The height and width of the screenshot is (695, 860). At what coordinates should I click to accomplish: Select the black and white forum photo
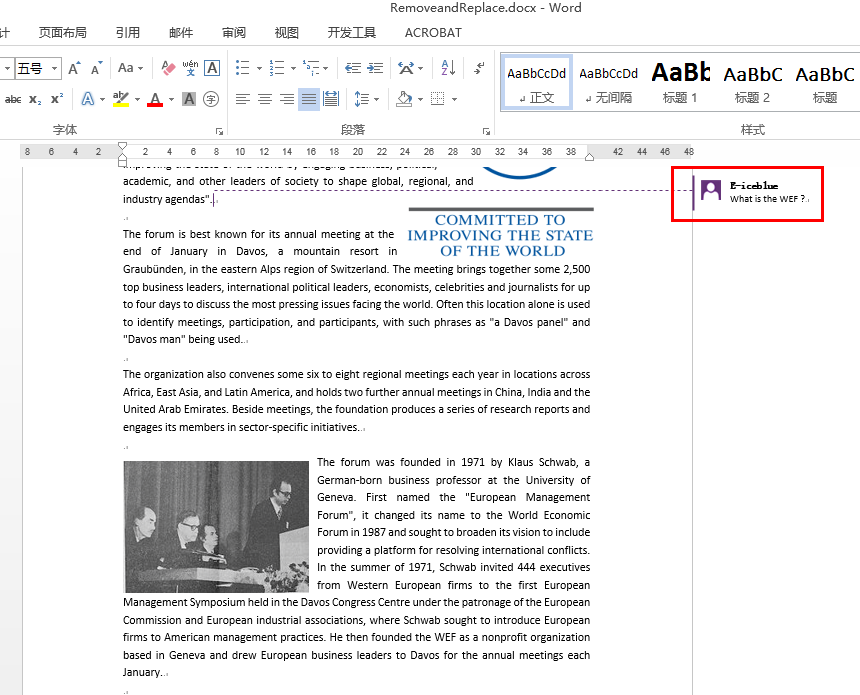pos(216,527)
